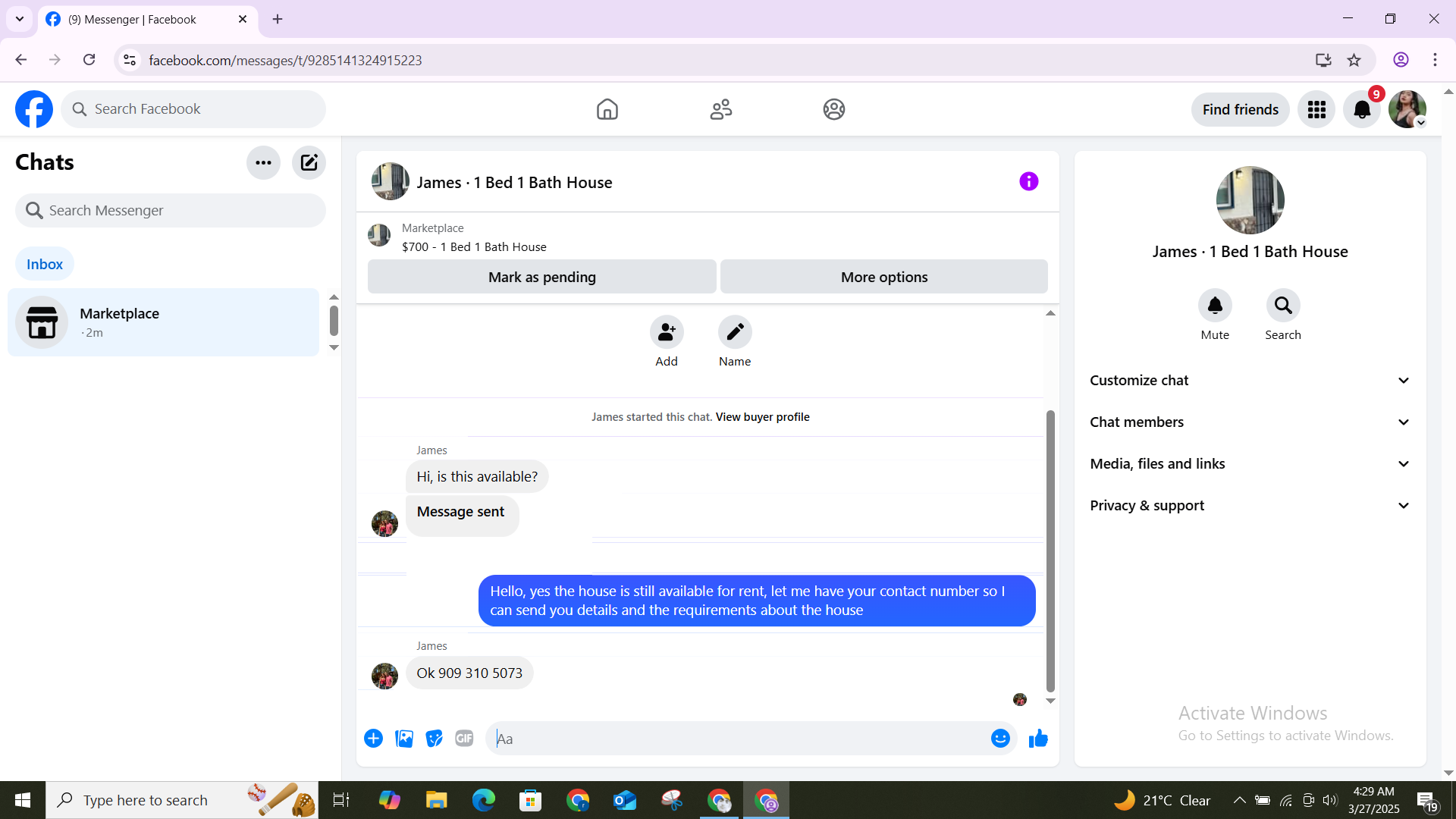Expand Privacy & support section
1456x819 pixels.
click(1250, 506)
